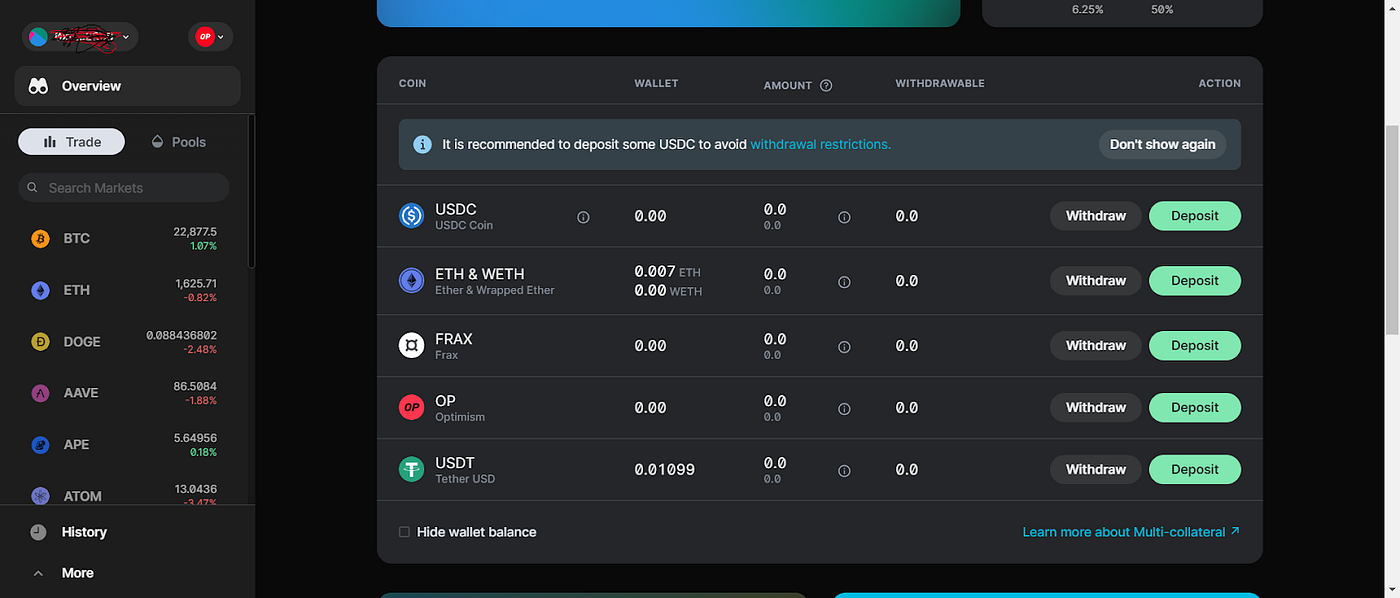Viewport: 1400px width, 598px height.
Task: Open the account wallet dropdown
Action: click(x=80, y=37)
